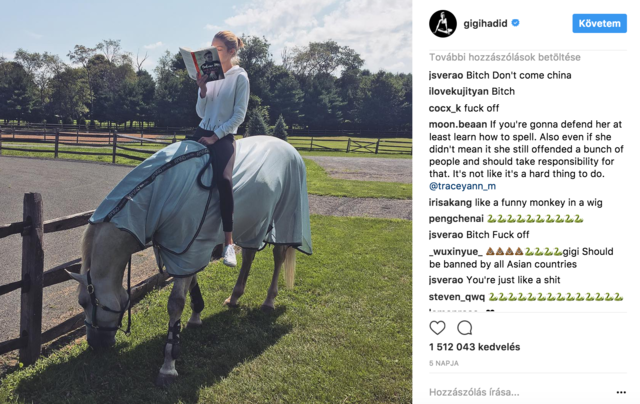The image size is (640, 404).
Task: Click the blue verified badge
Action: click(x=516, y=23)
